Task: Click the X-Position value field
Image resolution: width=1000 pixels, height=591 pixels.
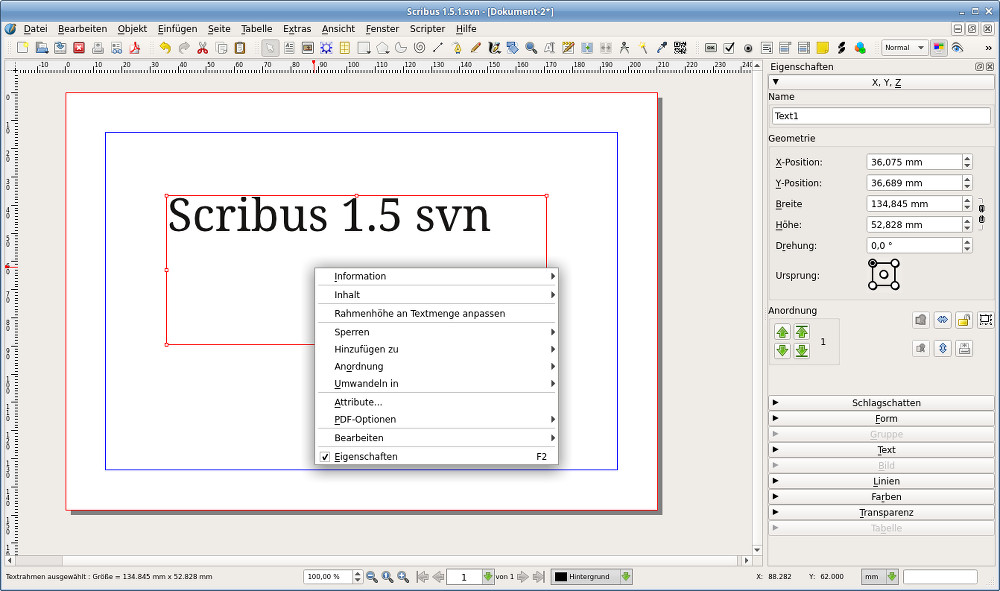Action: pos(914,162)
